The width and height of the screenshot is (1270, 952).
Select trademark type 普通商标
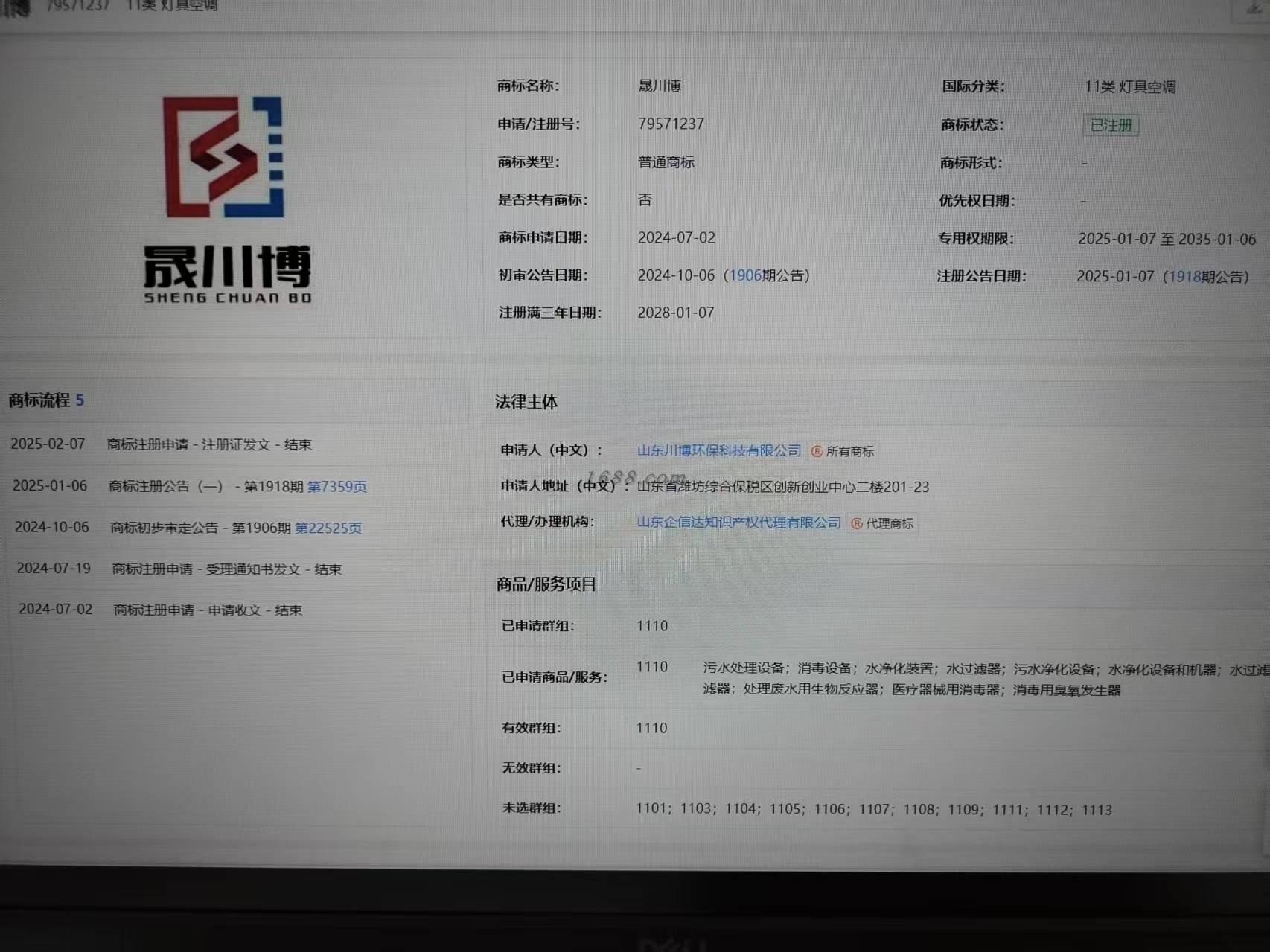point(666,162)
